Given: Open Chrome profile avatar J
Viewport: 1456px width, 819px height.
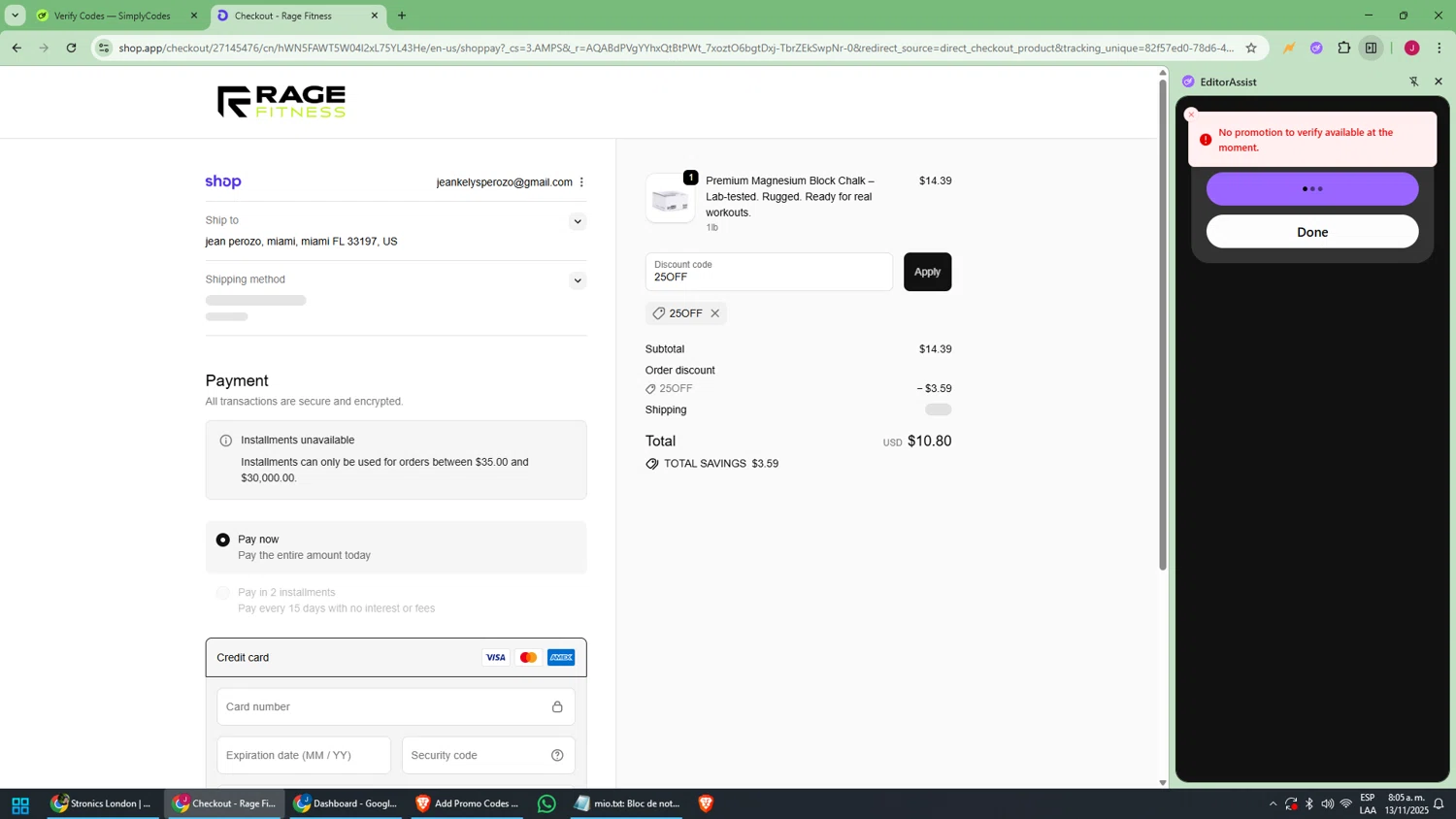Looking at the screenshot, I should (1411, 48).
